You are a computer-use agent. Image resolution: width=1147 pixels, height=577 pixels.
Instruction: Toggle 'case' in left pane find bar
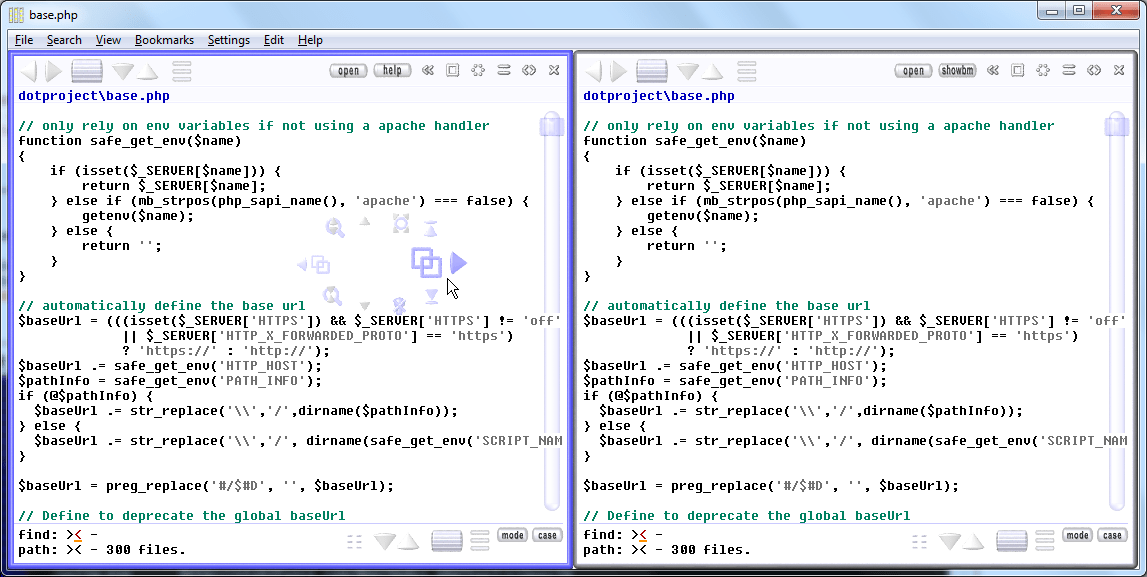click(547, 535)
